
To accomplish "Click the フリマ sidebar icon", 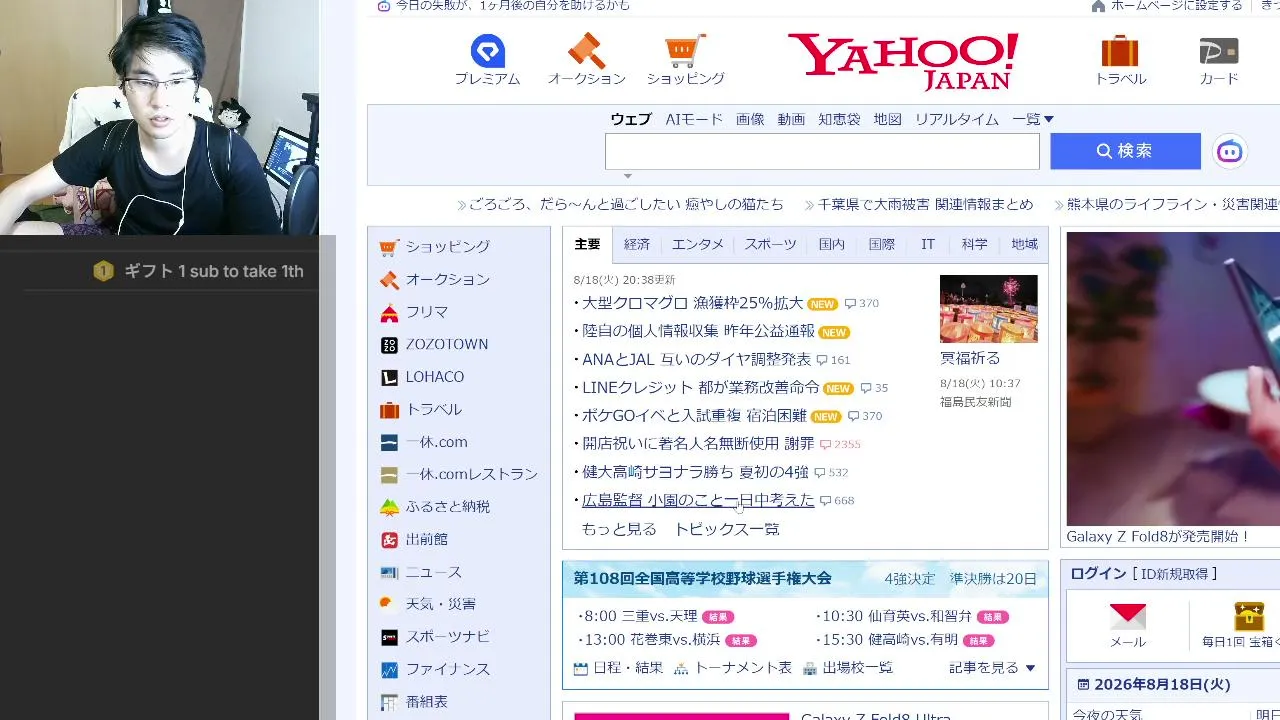I will pos(389,312).
